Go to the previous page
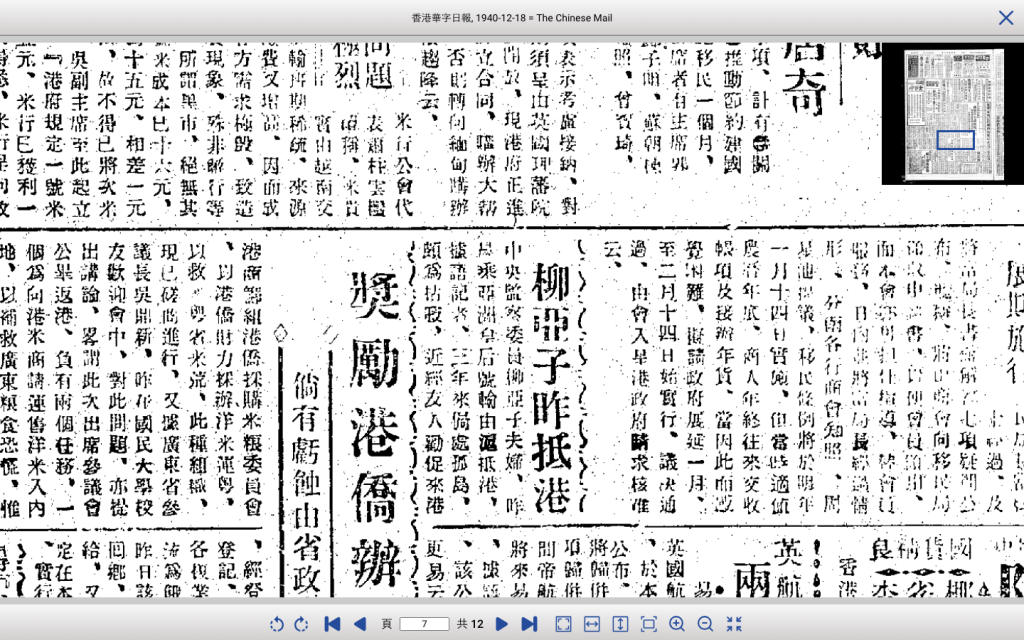Image resolution: width=1024 pixels, height=640 pixels. pos(360,624)
